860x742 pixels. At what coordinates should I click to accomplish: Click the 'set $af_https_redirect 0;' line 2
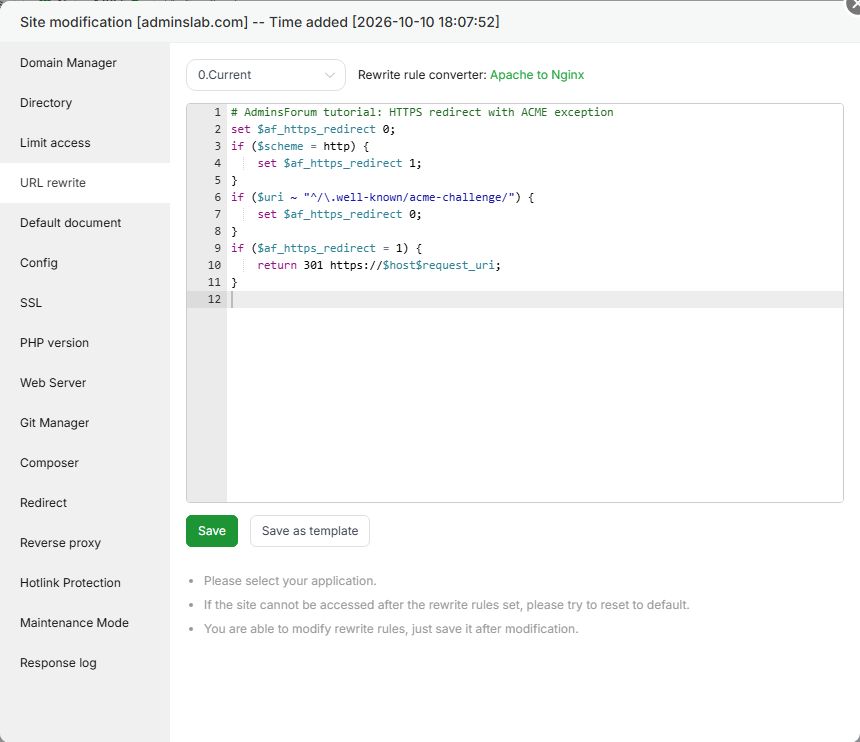pyautogui.click(x=313, y=129)
